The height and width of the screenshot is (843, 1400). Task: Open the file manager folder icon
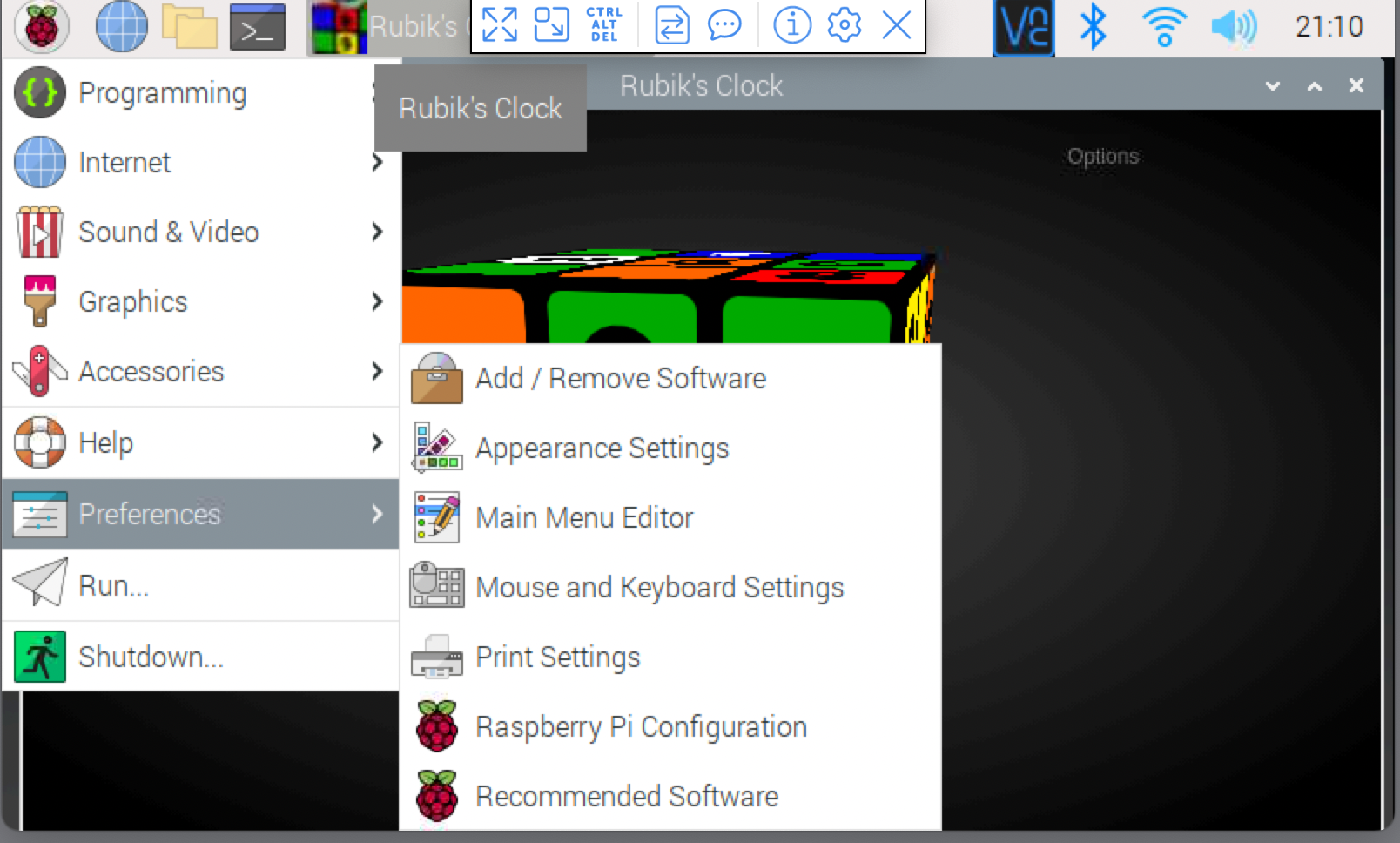tap(189, 27)
